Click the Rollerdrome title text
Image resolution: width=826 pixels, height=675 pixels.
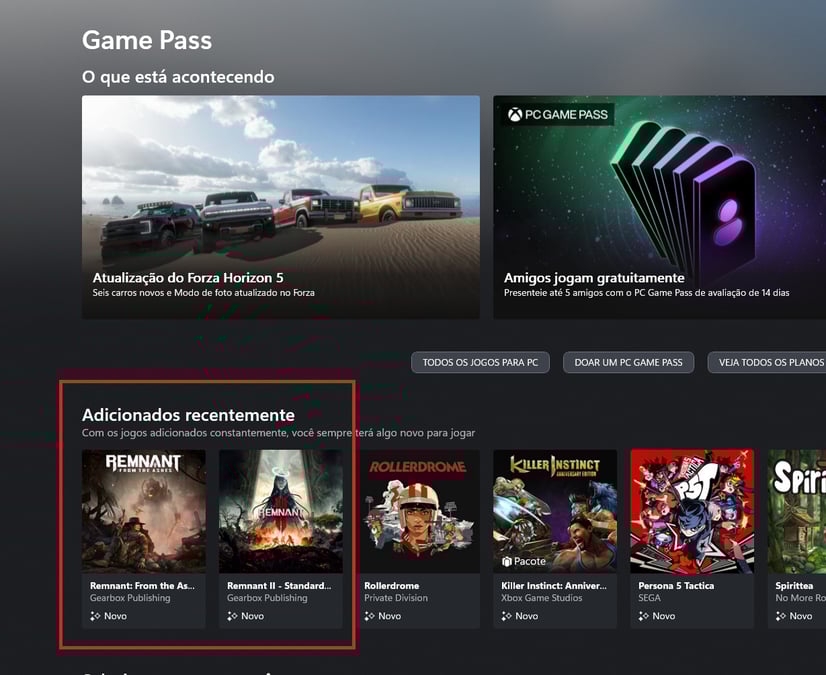(x=392, y=585)
